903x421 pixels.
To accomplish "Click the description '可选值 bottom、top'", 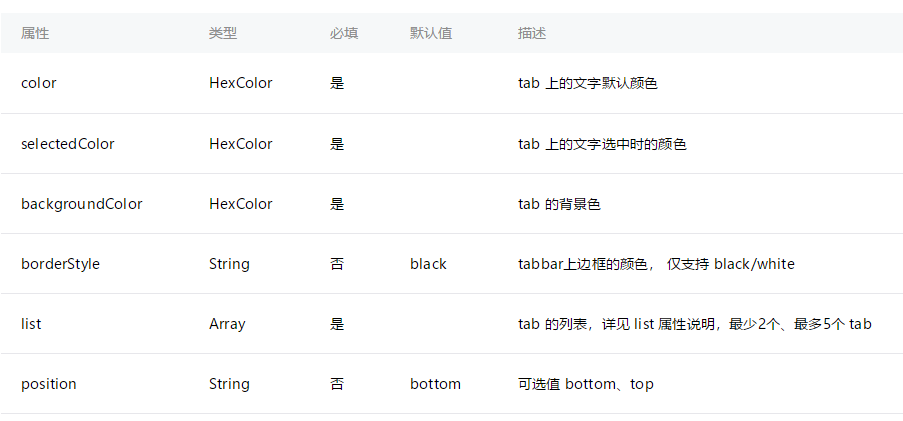I will pyautogui.click(x=585, y=384).
